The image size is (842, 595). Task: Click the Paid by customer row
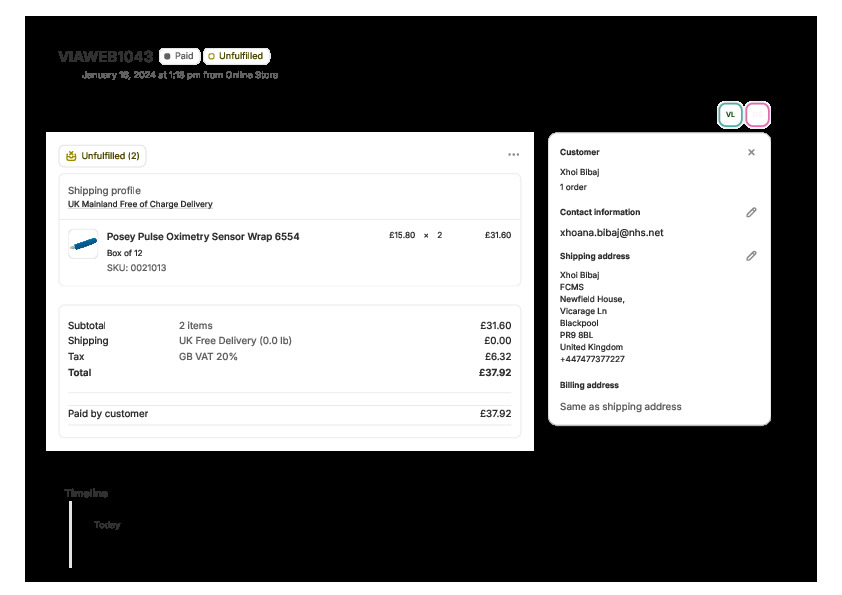(289, 414)
